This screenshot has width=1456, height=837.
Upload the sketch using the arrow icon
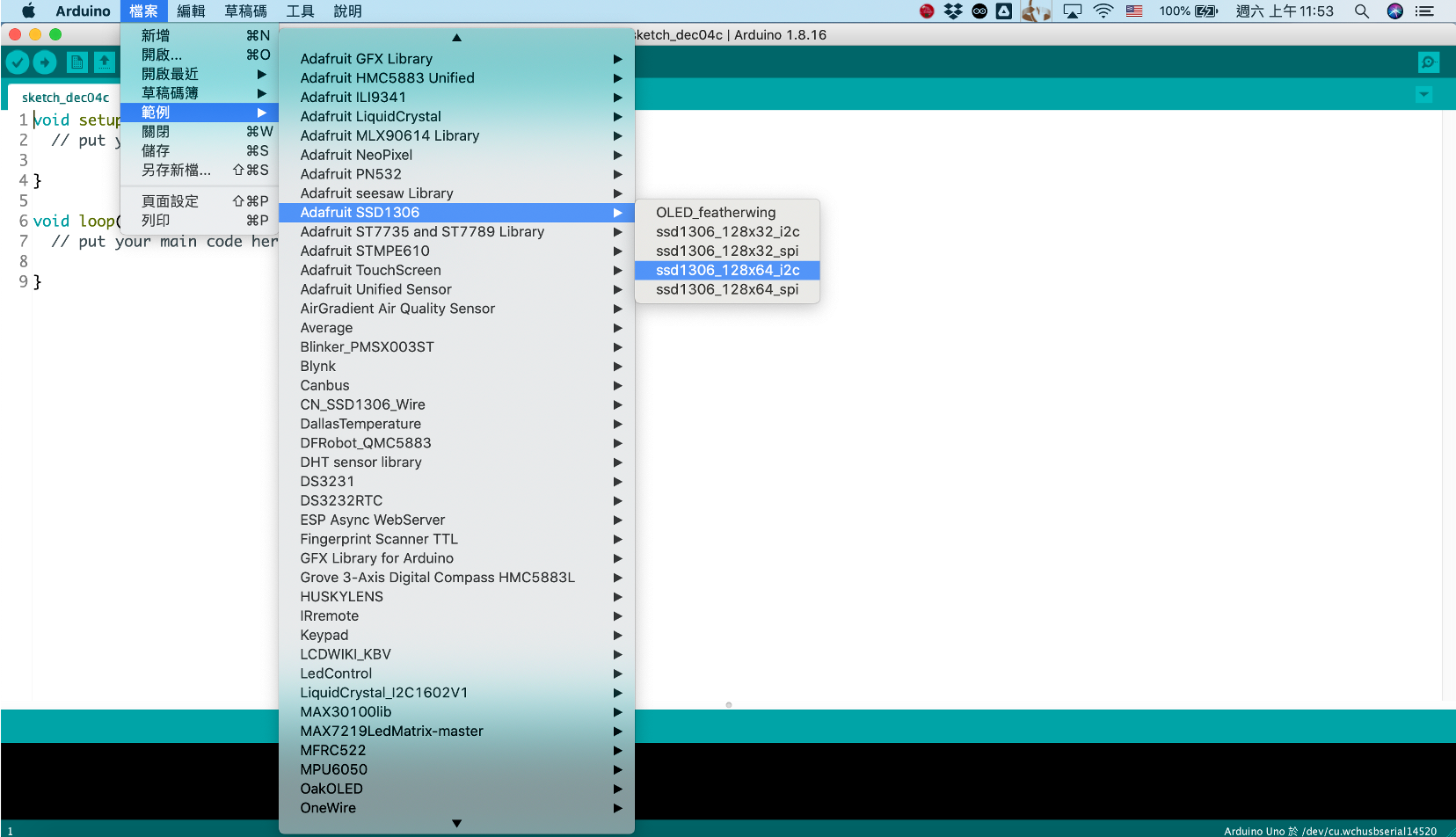pyautogui.click(x=45, y=62)
